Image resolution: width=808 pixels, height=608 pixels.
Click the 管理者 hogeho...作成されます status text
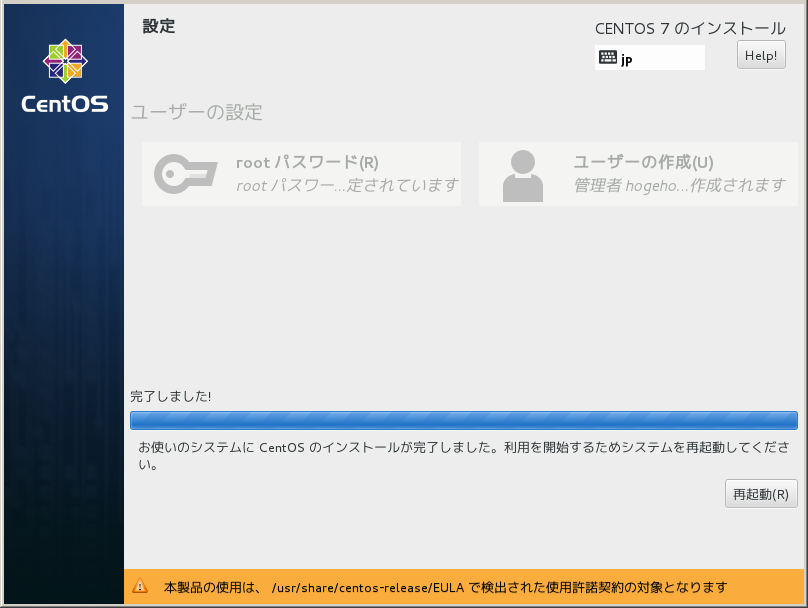click(680, 185)
